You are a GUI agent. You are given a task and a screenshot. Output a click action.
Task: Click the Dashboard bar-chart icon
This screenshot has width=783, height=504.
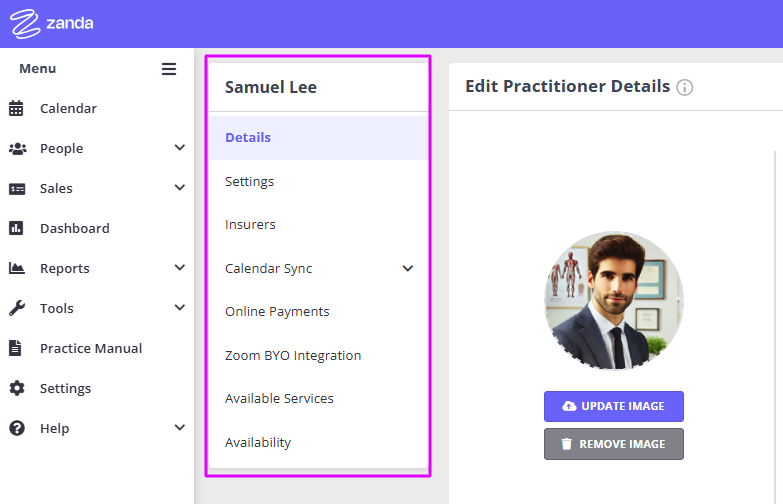point(16,228)
